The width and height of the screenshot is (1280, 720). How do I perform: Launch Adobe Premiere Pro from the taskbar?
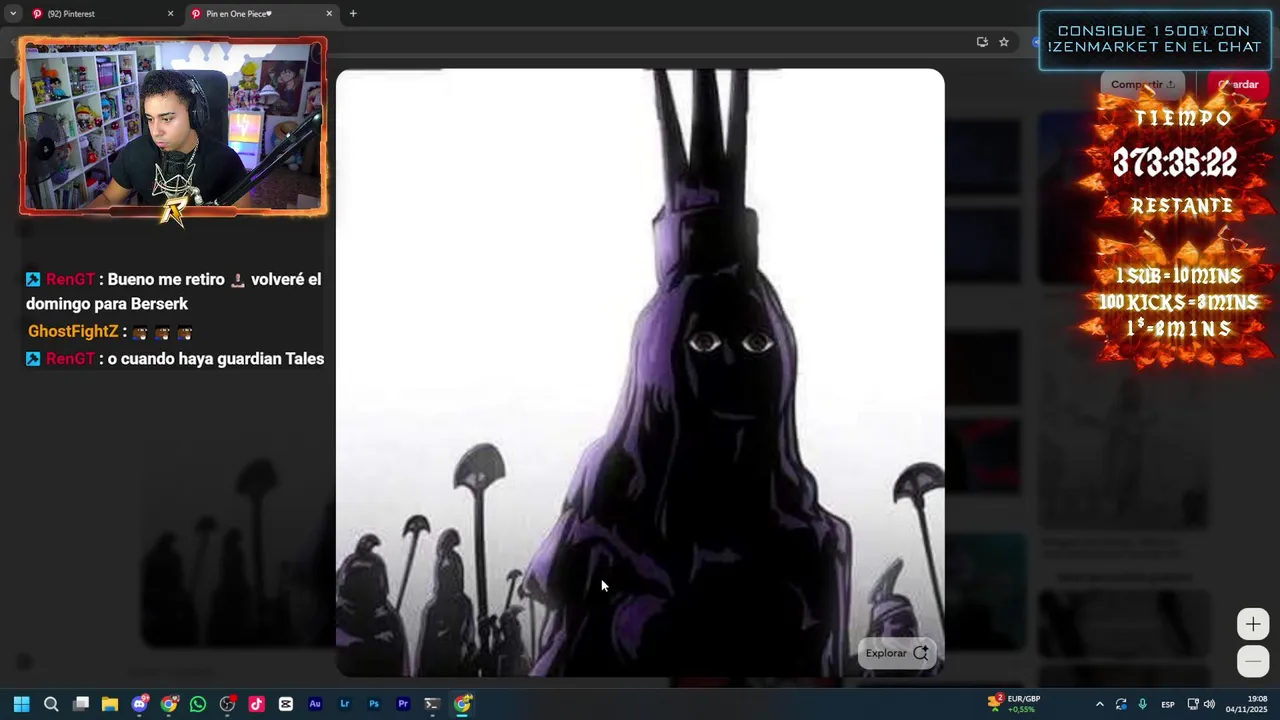click(x=403, y=704)
